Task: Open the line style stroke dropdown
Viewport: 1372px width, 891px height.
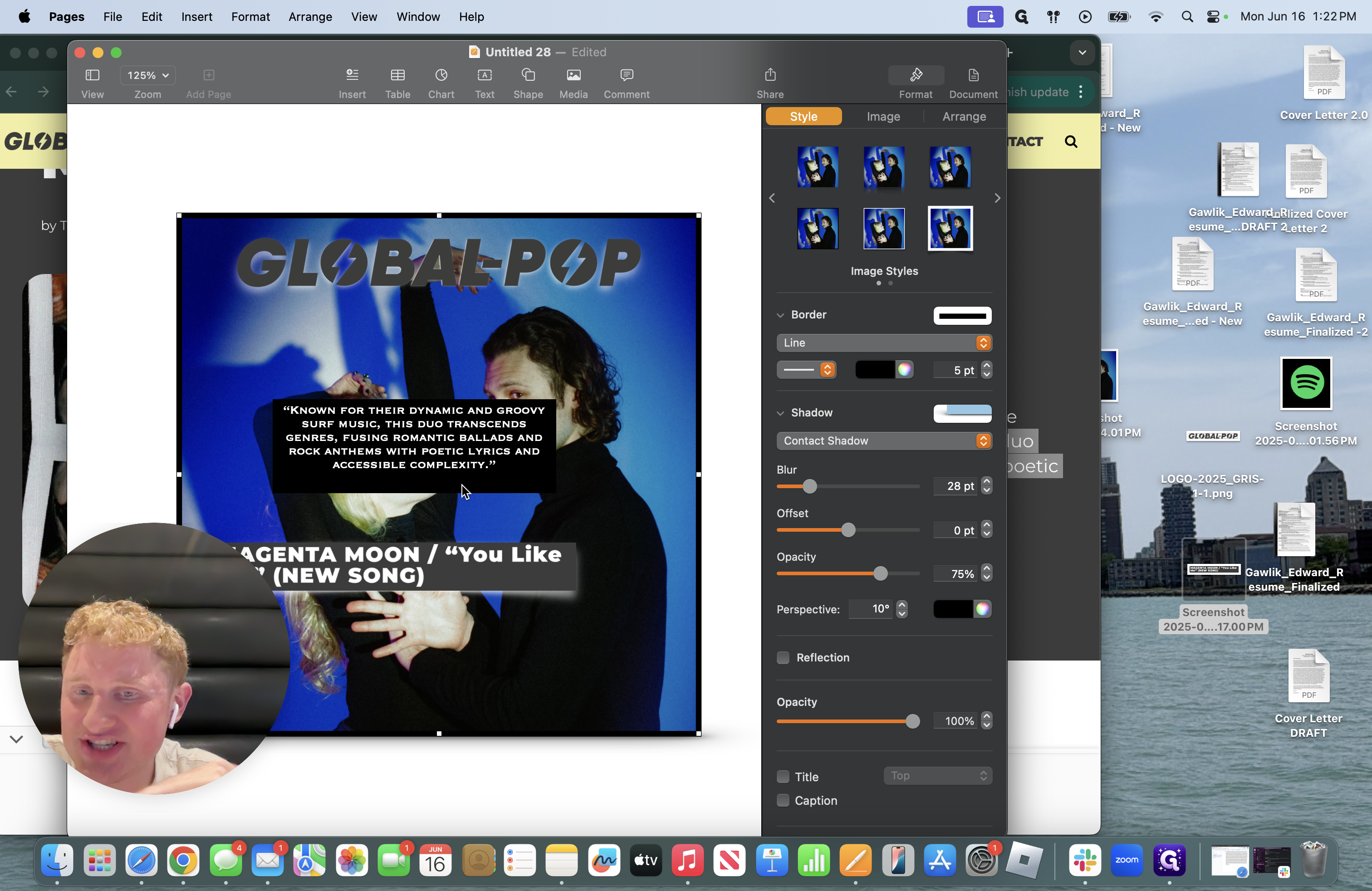Action: pyautogui.click(x=806, y=370)
